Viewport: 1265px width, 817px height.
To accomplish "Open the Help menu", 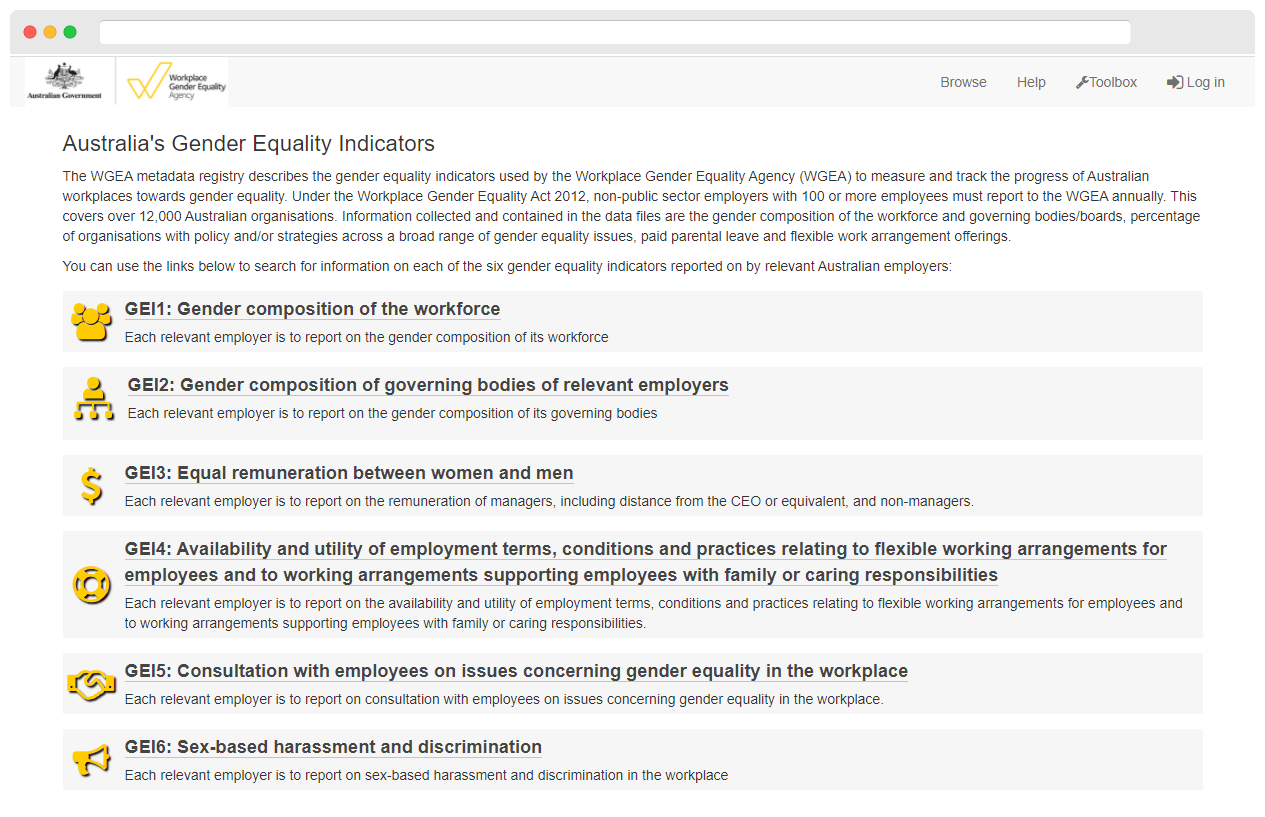I will 1031,82.
